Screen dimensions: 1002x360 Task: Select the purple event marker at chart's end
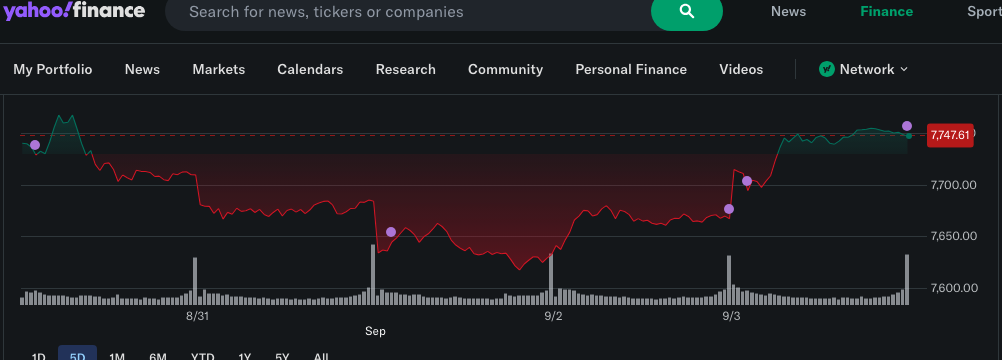[907, 126]
